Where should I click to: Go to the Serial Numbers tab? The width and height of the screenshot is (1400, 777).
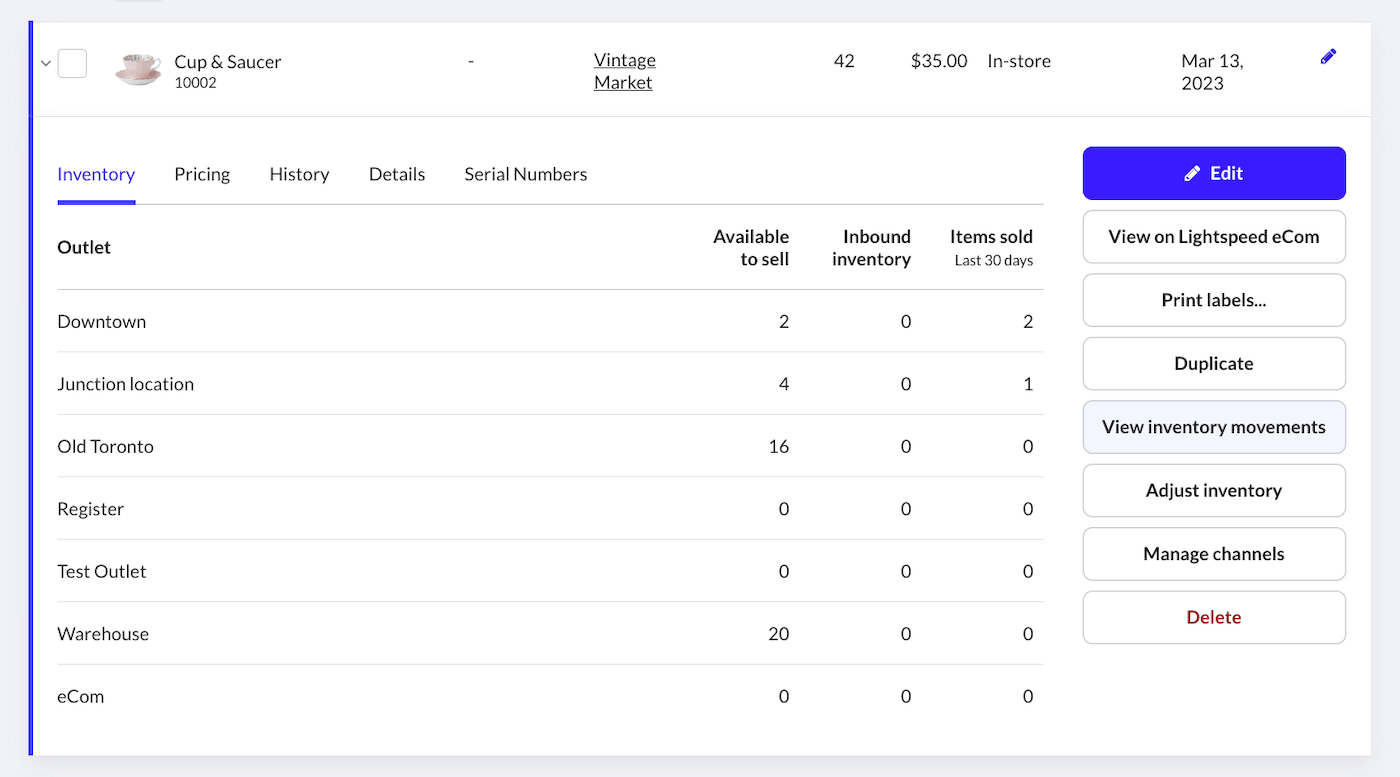click(x=526, y=174)
